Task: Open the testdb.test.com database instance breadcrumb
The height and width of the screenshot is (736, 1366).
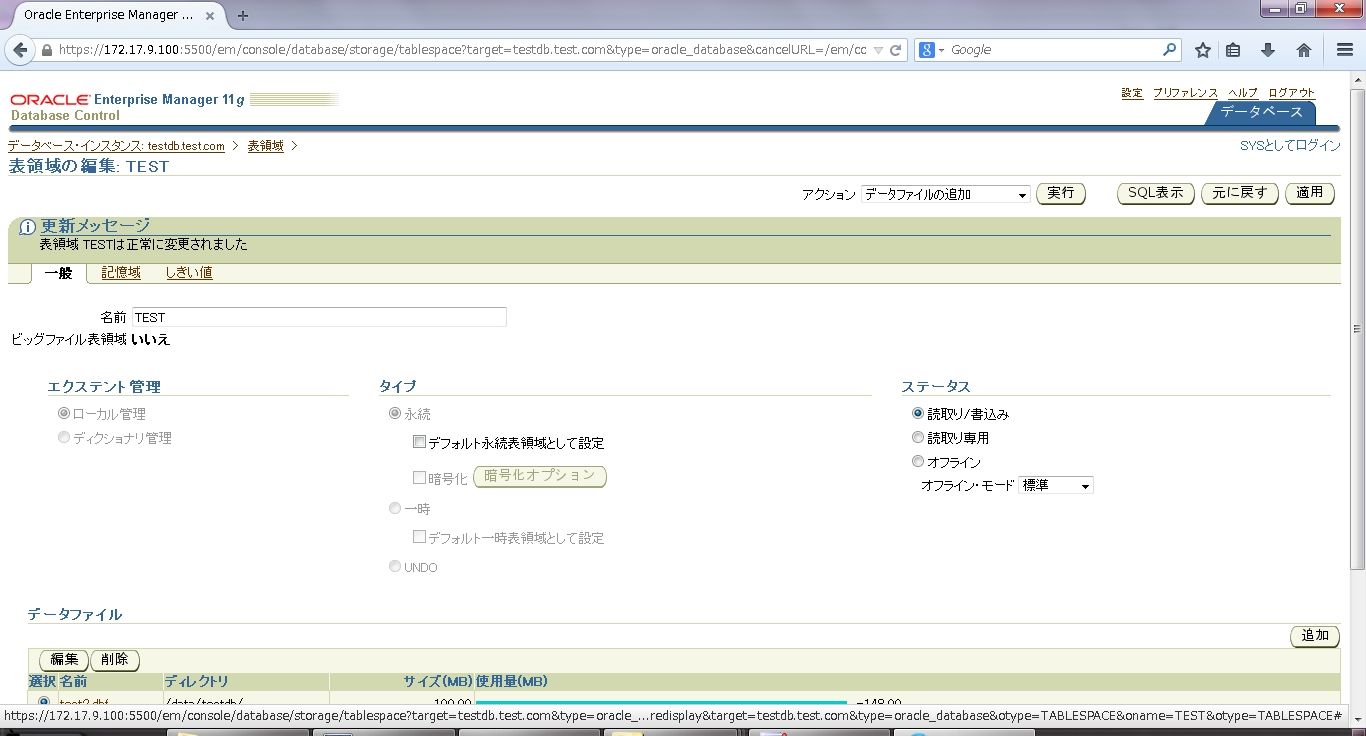Action: click(x=116, y=146)
